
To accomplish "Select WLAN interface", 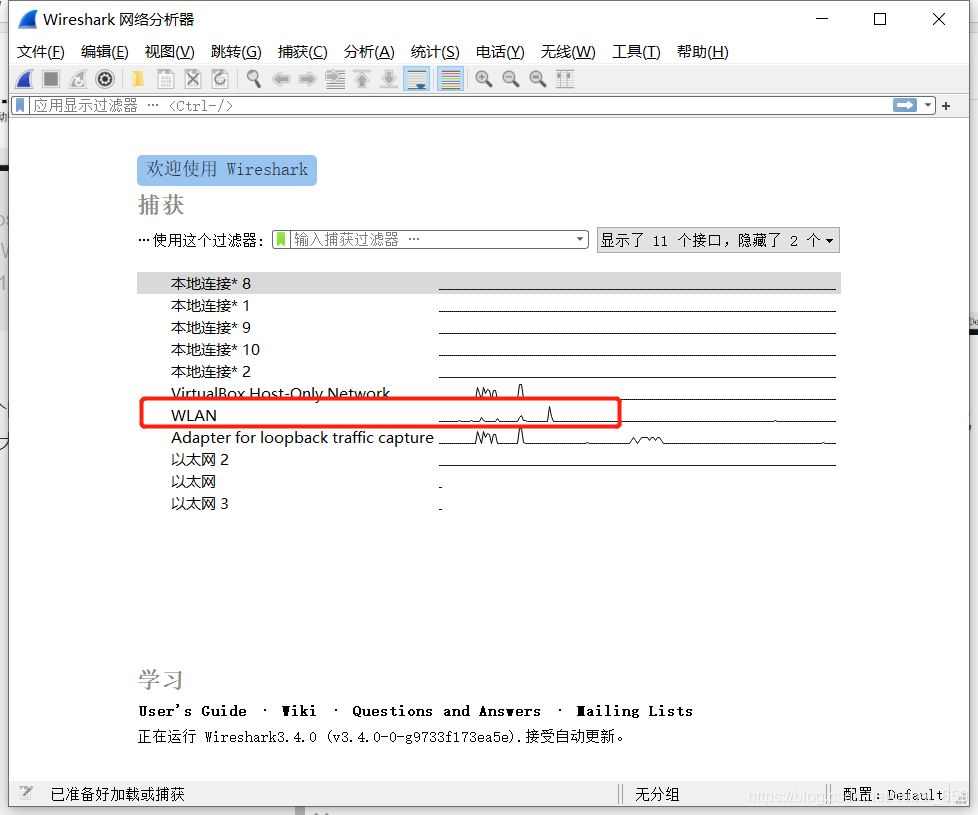I will pos(489,415).
